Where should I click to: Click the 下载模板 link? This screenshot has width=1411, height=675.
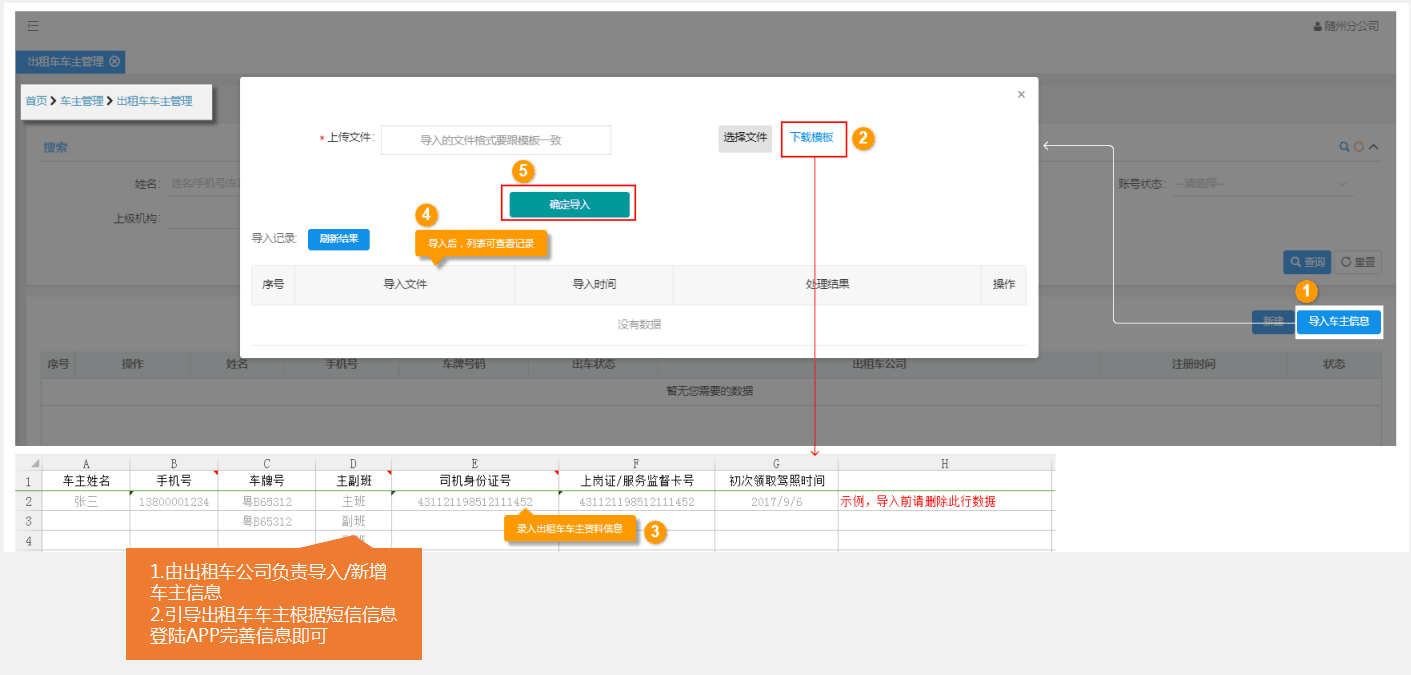coord(812,138)
